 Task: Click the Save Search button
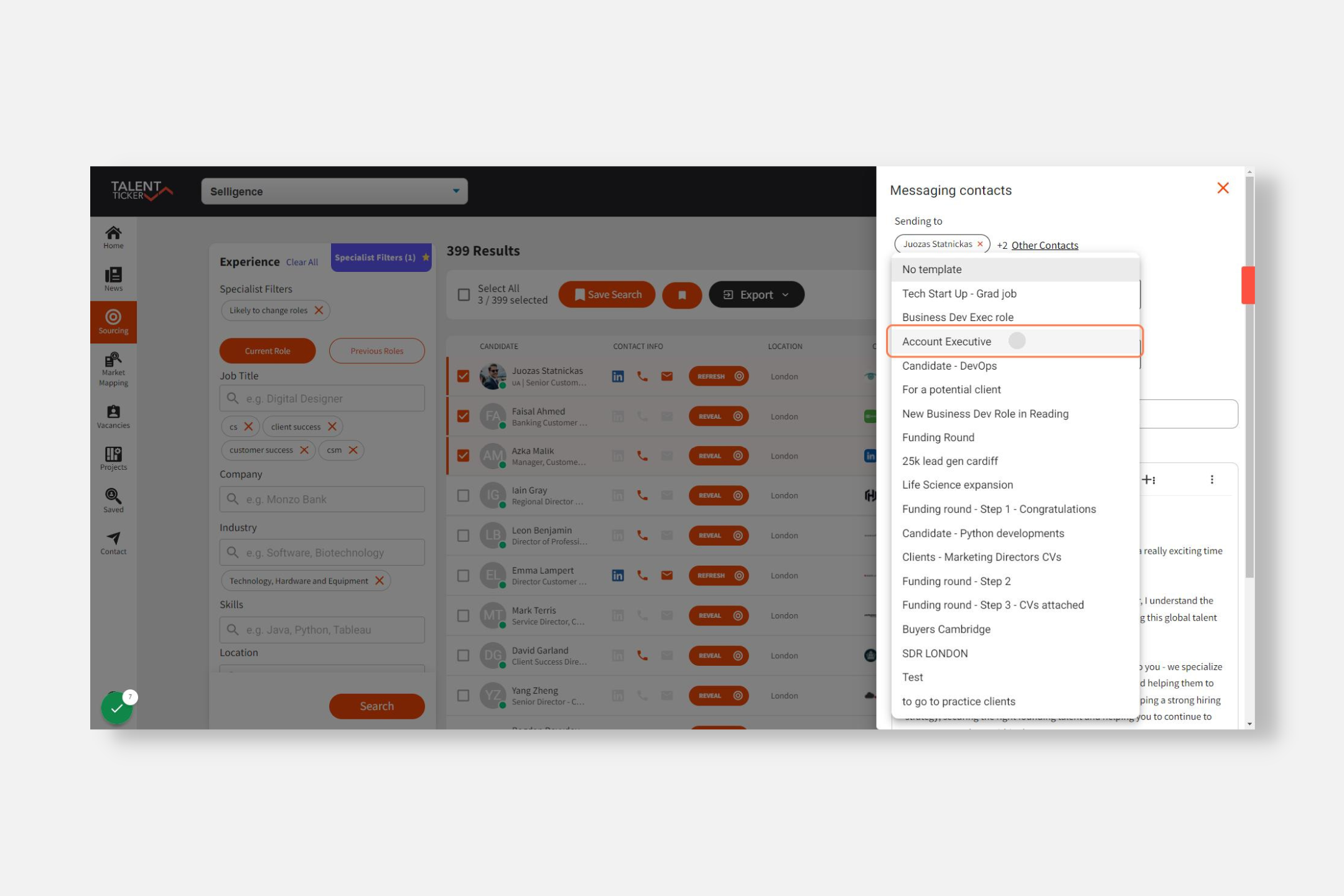pyautogui.click(x=607, y=295)
